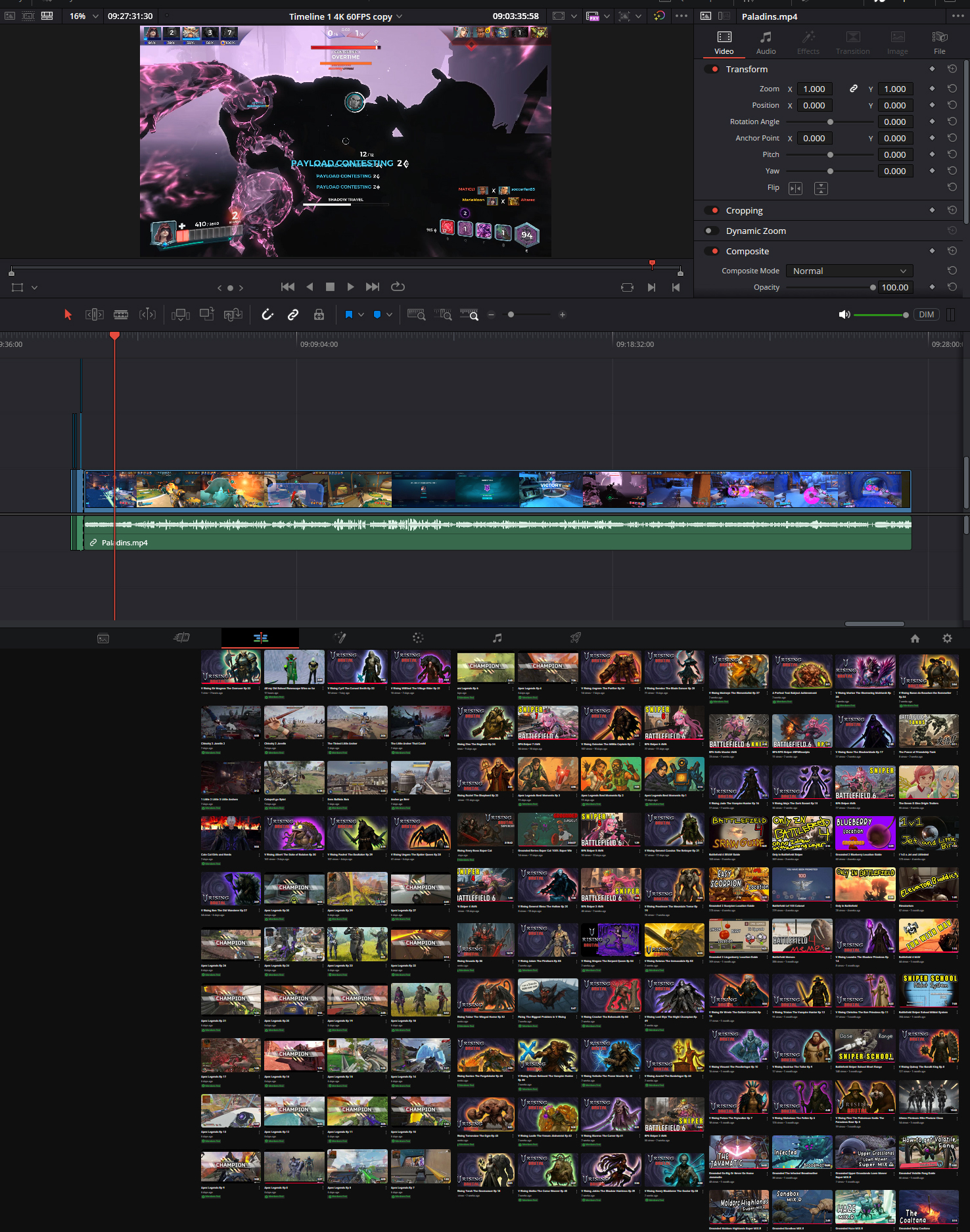Reset the Zoom transform parameter

pos(952,89)
